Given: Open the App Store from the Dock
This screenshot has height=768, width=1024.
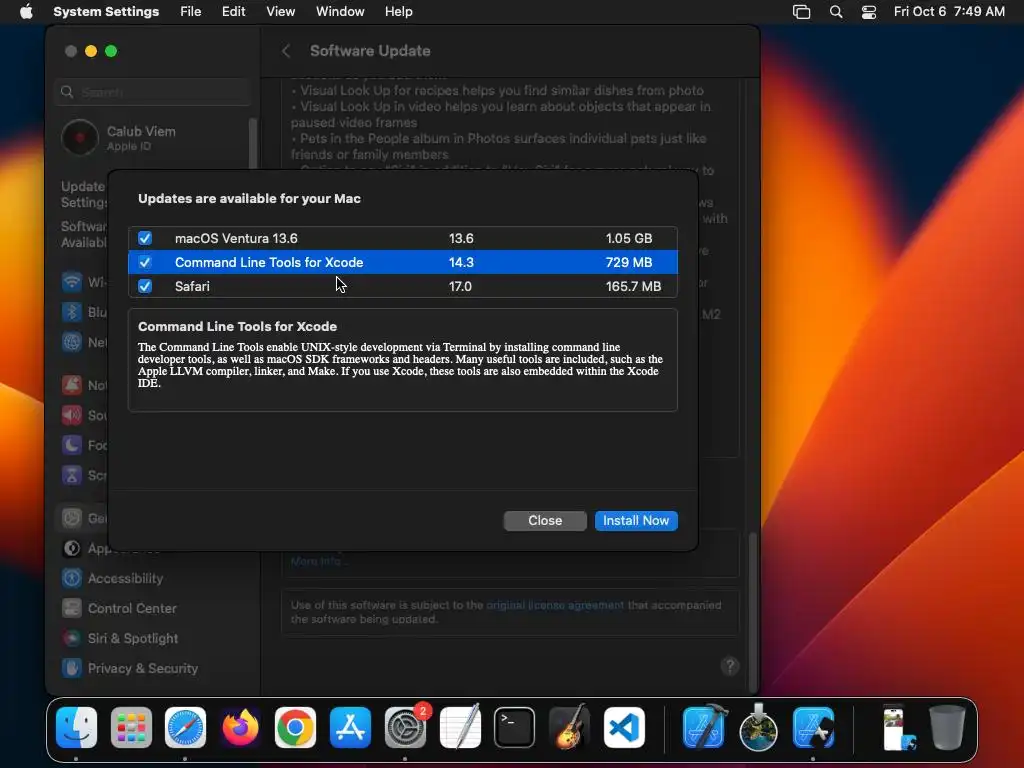Looking at the screenshot, I should [350, 728].
